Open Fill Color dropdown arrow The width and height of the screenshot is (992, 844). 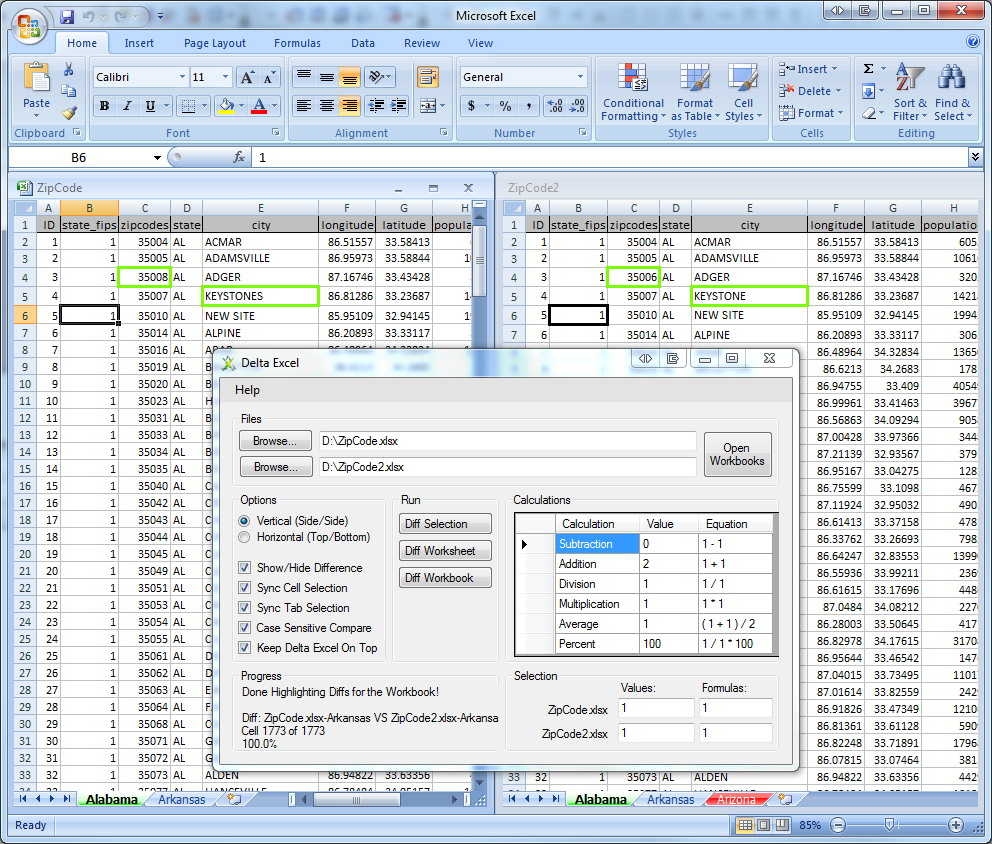[x=241, y=106]
